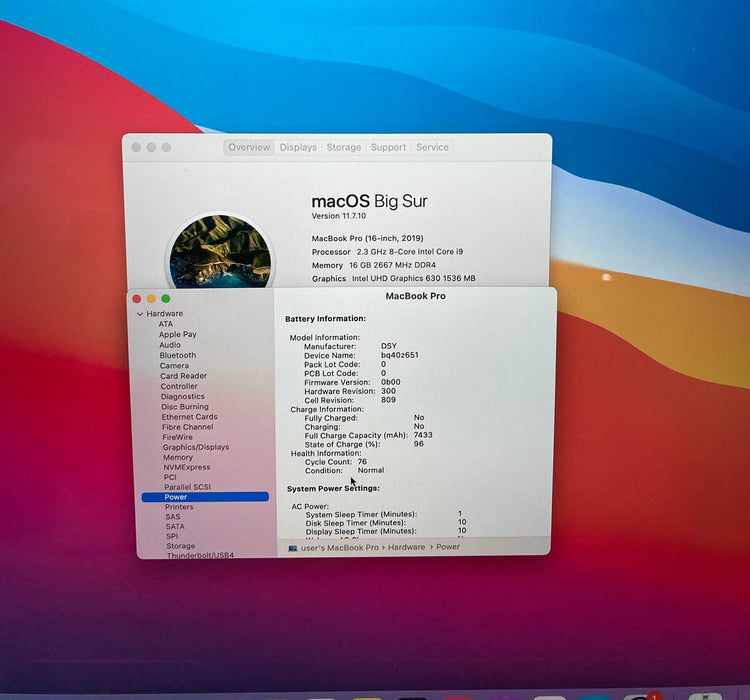The image size is (750, 700).
Task: Open the Service tab in About This Mac
Action: coord(432,147)
